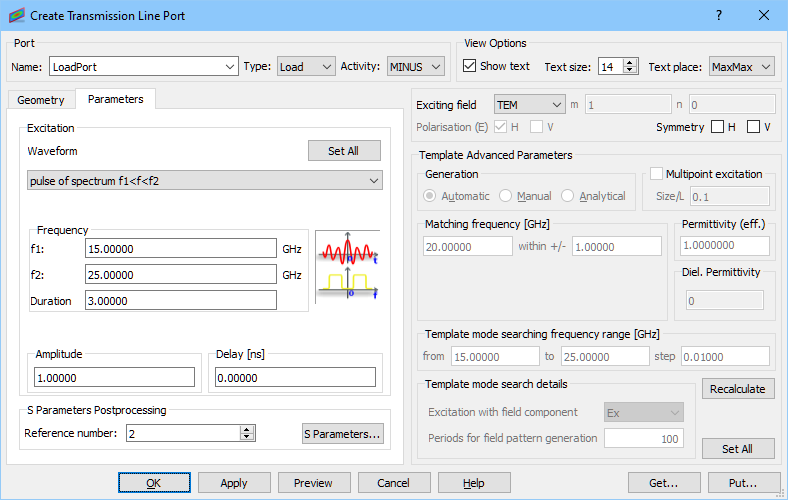Click the f2 frequency input field
Viewport: 788px width, 500px height.
click(181, 274)
